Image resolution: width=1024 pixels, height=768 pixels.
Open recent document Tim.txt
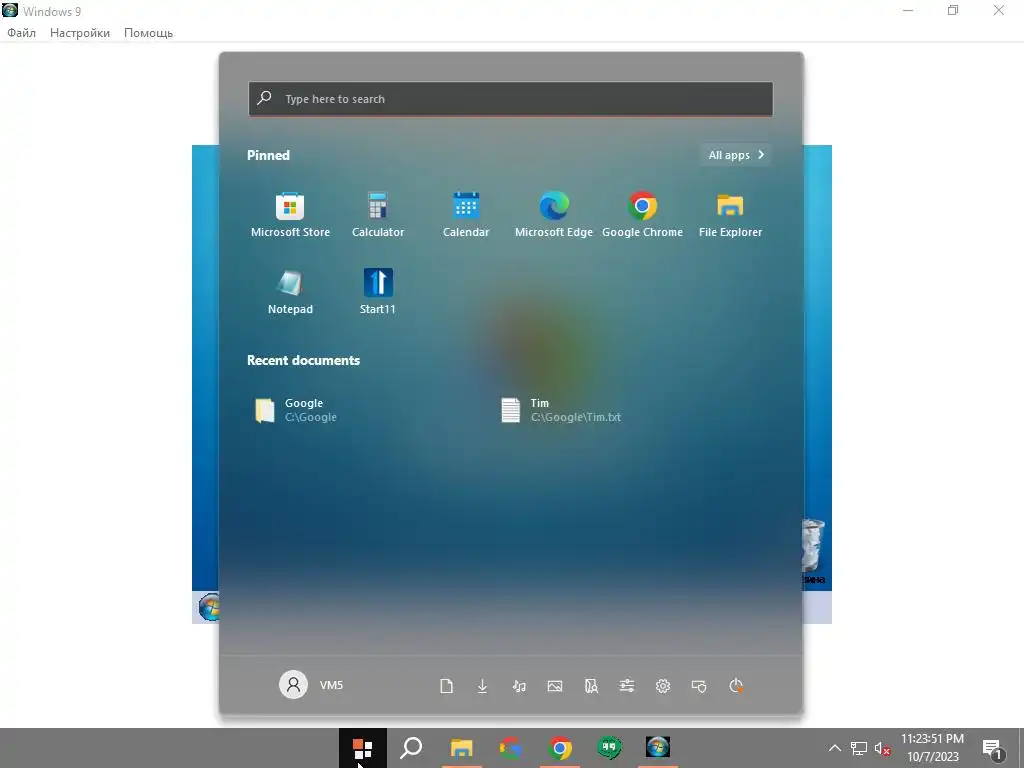click(x=562, y=410)
